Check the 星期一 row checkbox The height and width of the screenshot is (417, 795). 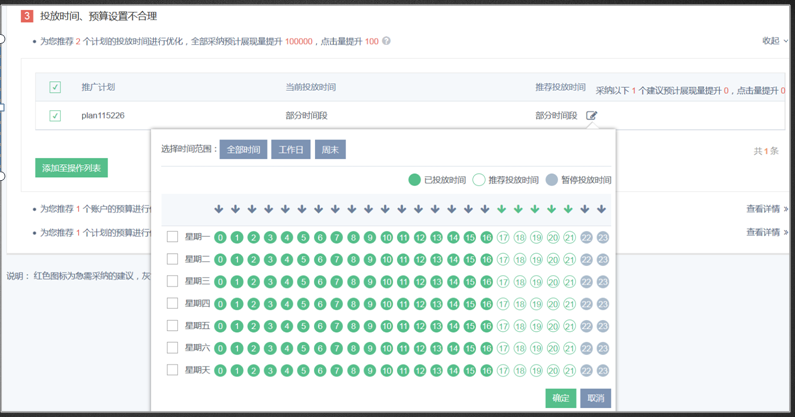tap(172, 237)
